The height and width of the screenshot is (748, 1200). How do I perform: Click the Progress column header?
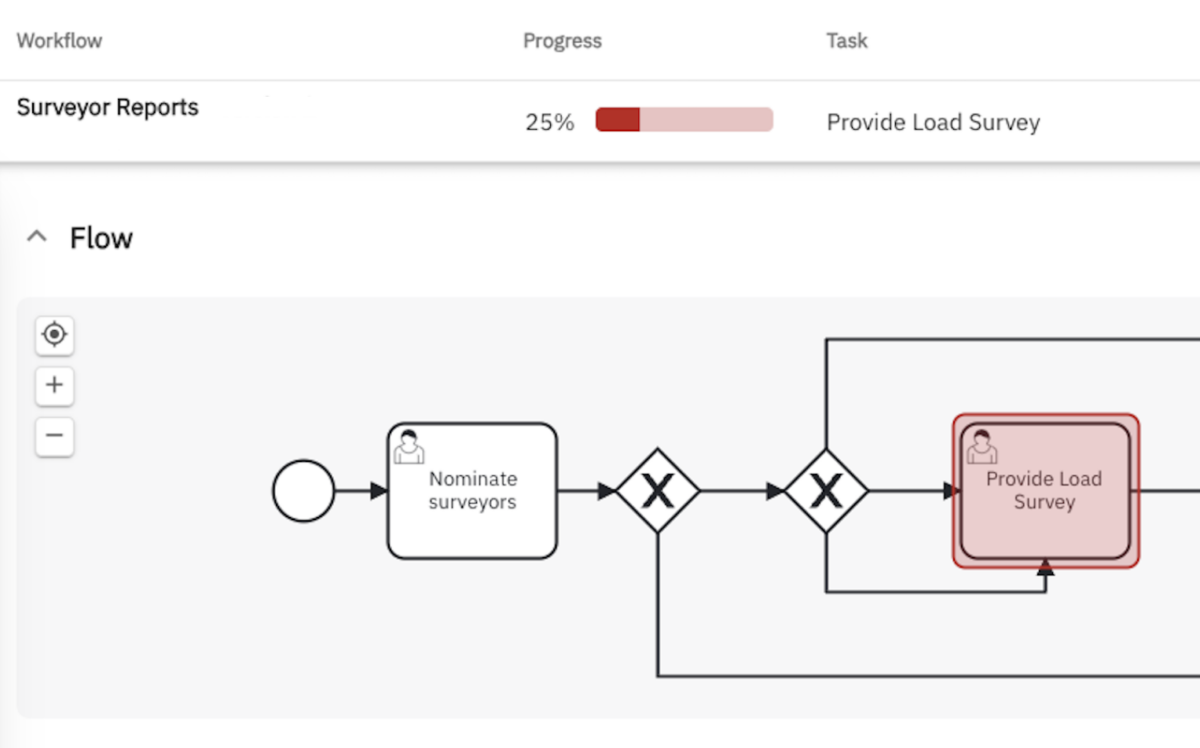coord(562,41)
